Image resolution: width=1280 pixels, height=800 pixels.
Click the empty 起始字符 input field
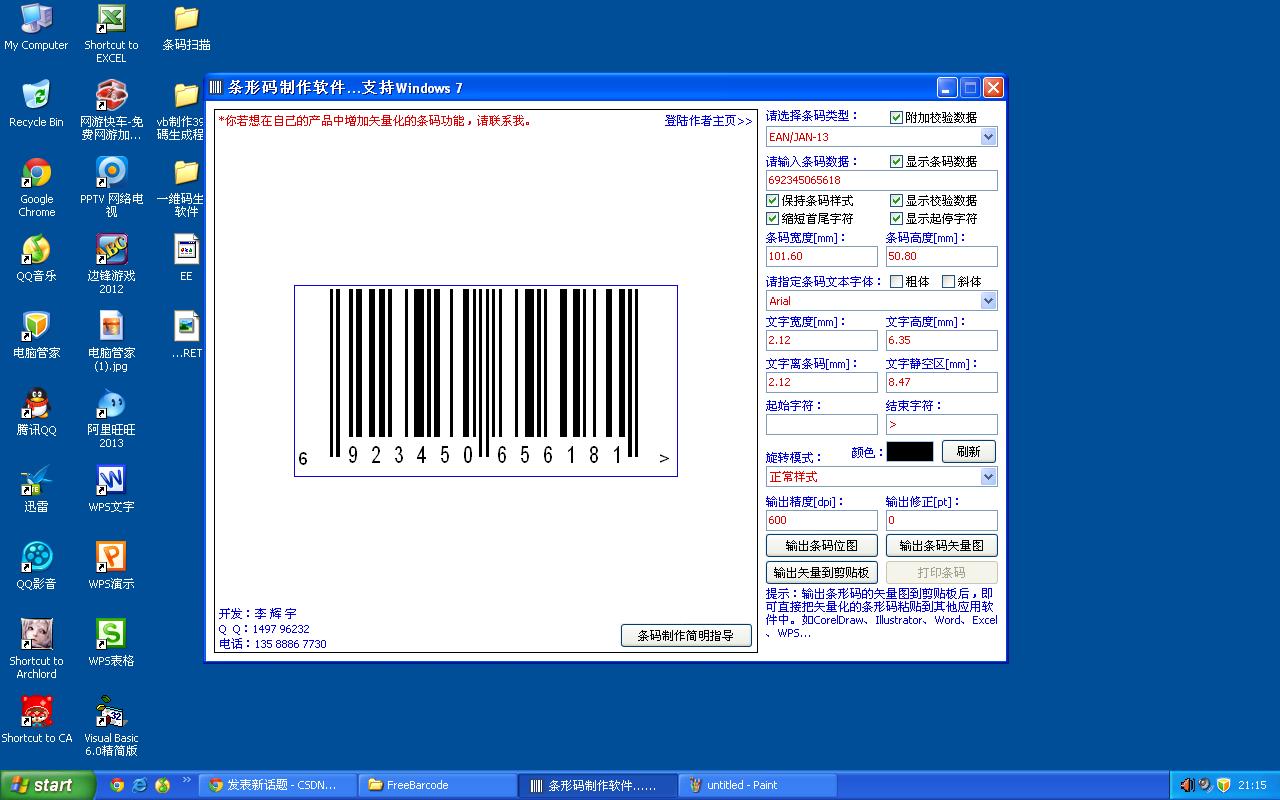[822, 424]
